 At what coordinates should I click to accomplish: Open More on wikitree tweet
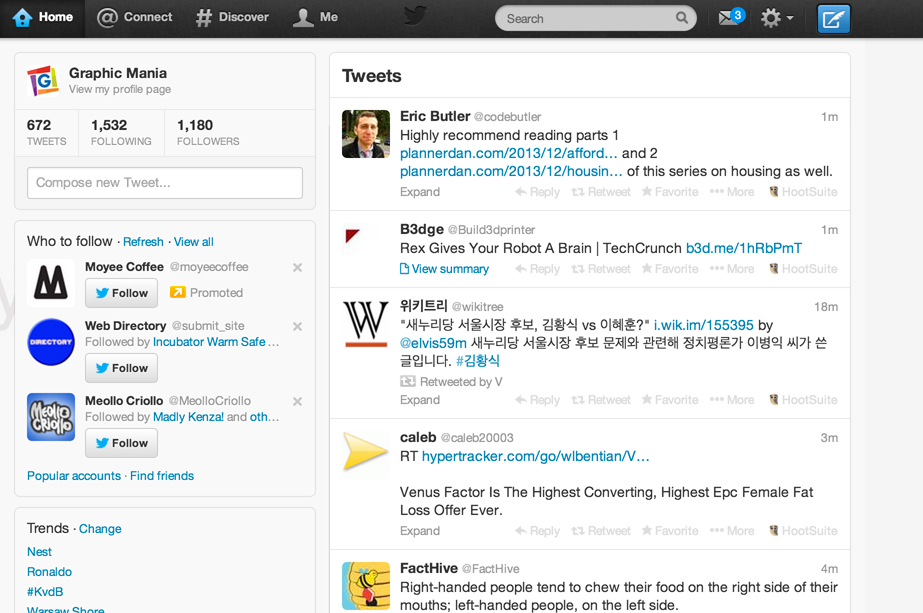(732, 400)
